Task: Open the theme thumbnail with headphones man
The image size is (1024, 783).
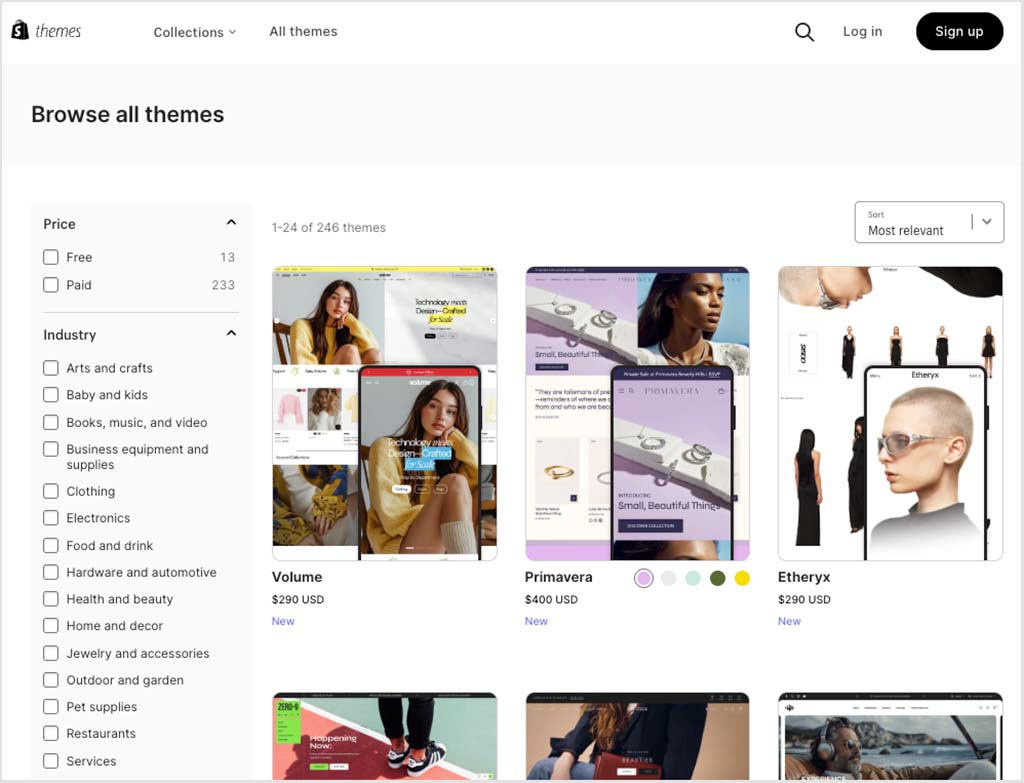Action: pos(890,736)
